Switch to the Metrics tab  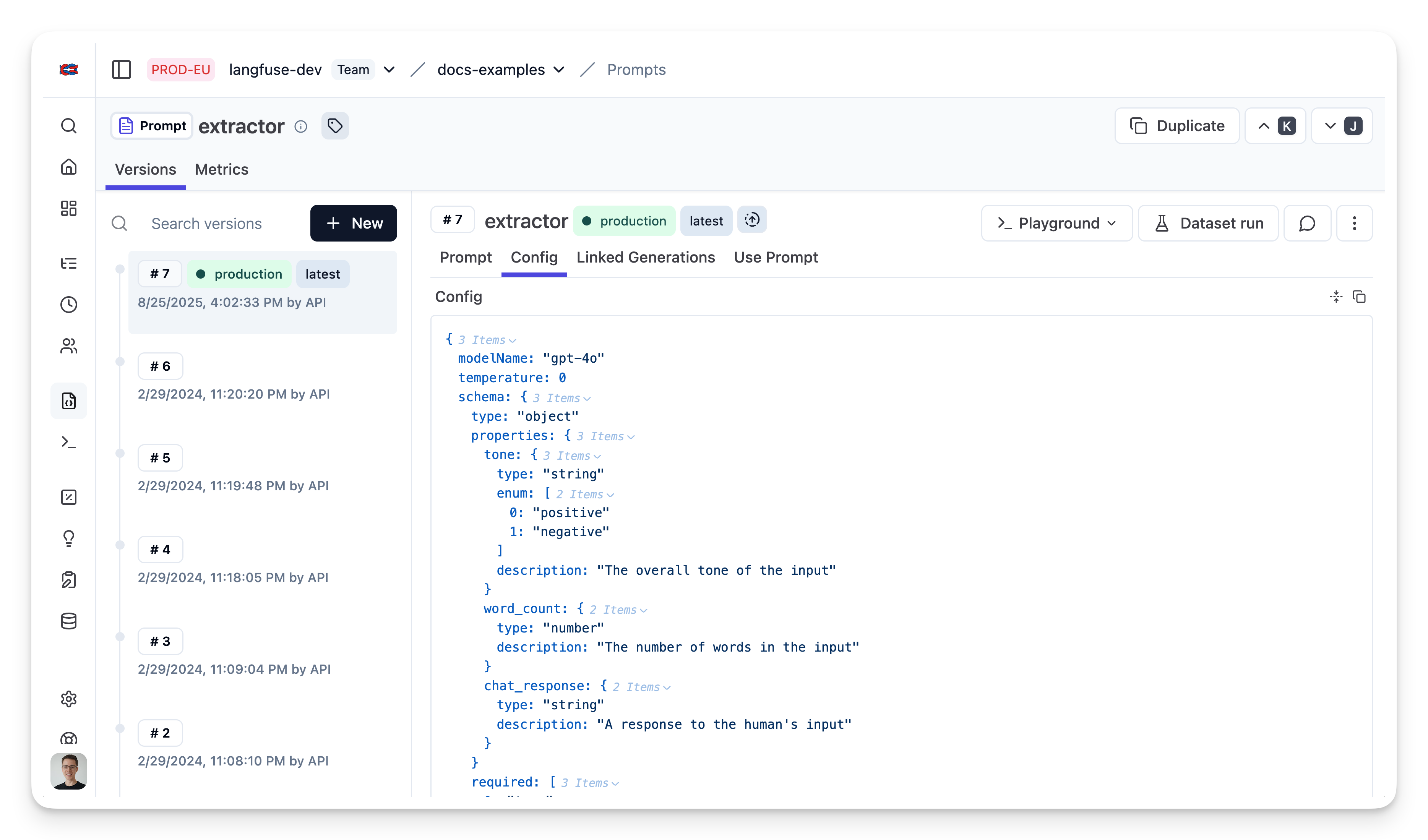pos(221,169)
